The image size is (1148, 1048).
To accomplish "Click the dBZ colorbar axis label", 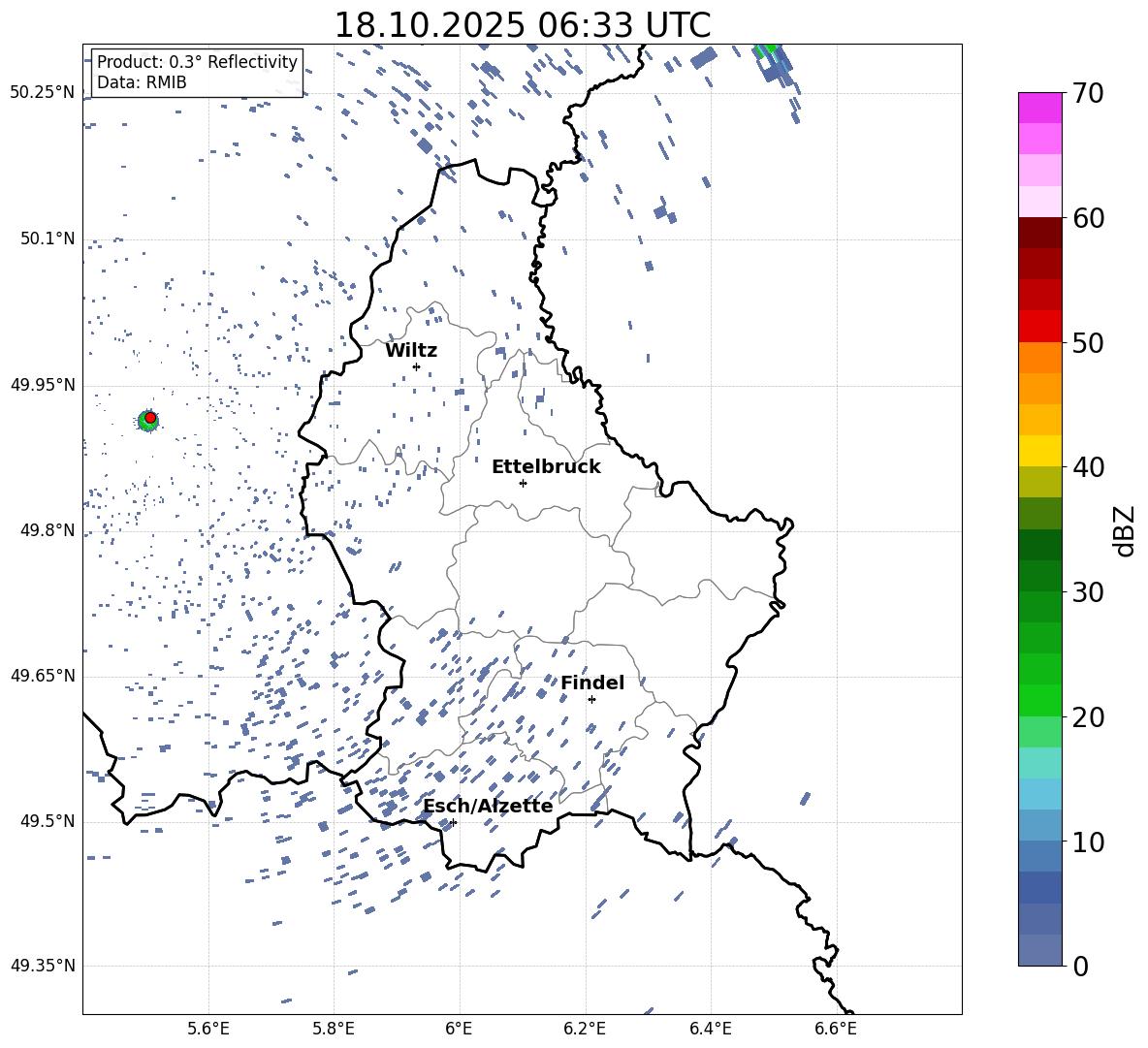I will click(x=1126, y=530).
